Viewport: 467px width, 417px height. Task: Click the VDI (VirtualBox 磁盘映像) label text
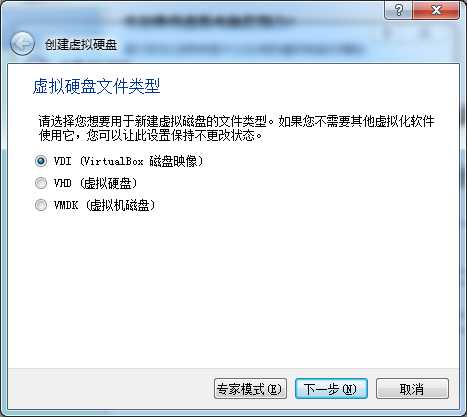point(128,161)
